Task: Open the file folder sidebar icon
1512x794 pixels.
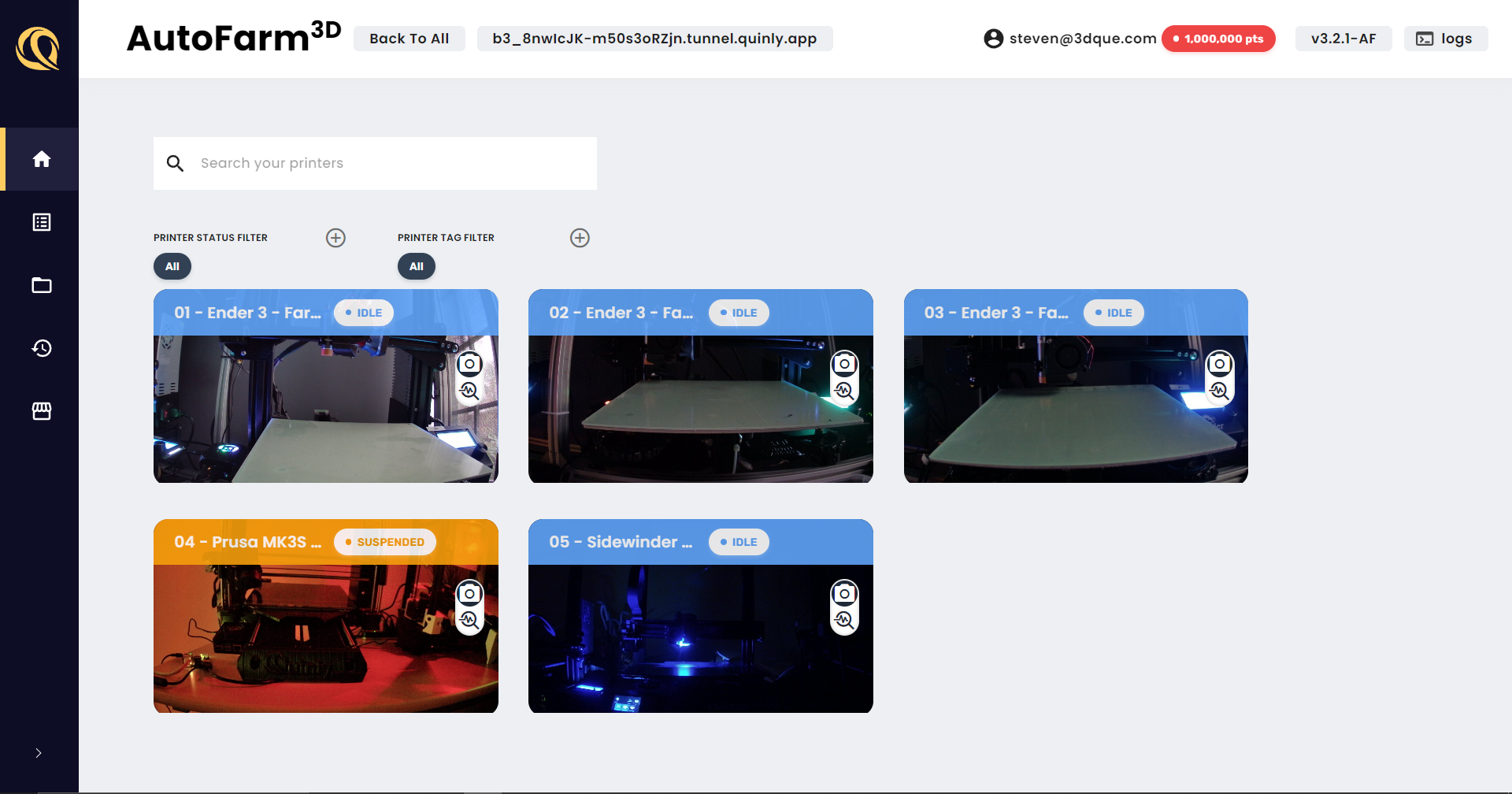Action: (42, 285)
